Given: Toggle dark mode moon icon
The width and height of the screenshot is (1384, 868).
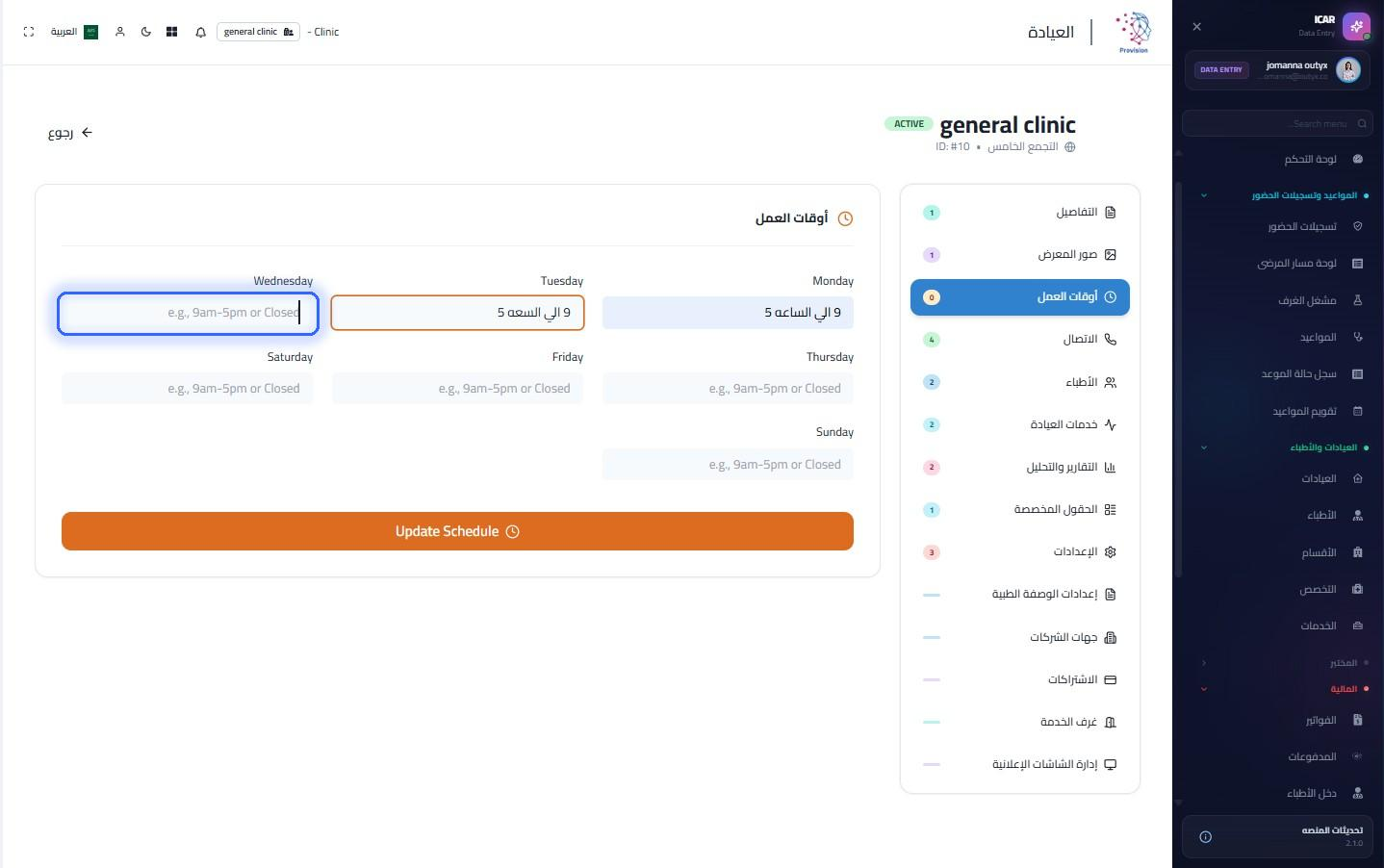Looking at the screenshot, I should (146, 32).
